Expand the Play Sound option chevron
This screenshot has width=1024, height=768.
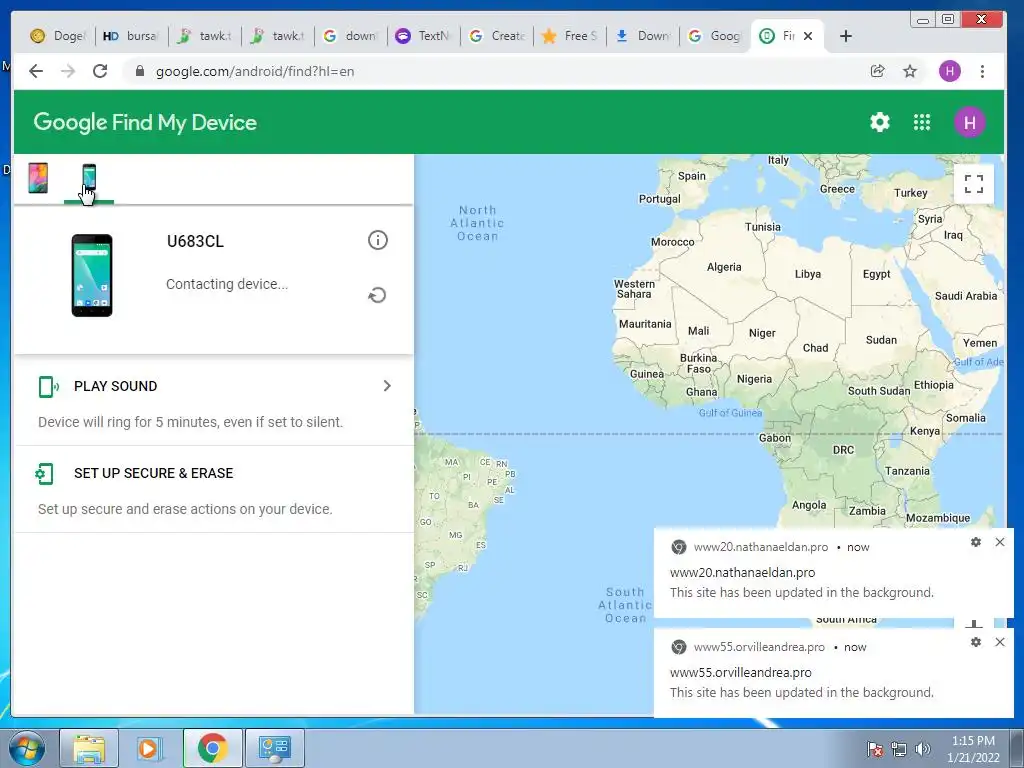point(387,386)
